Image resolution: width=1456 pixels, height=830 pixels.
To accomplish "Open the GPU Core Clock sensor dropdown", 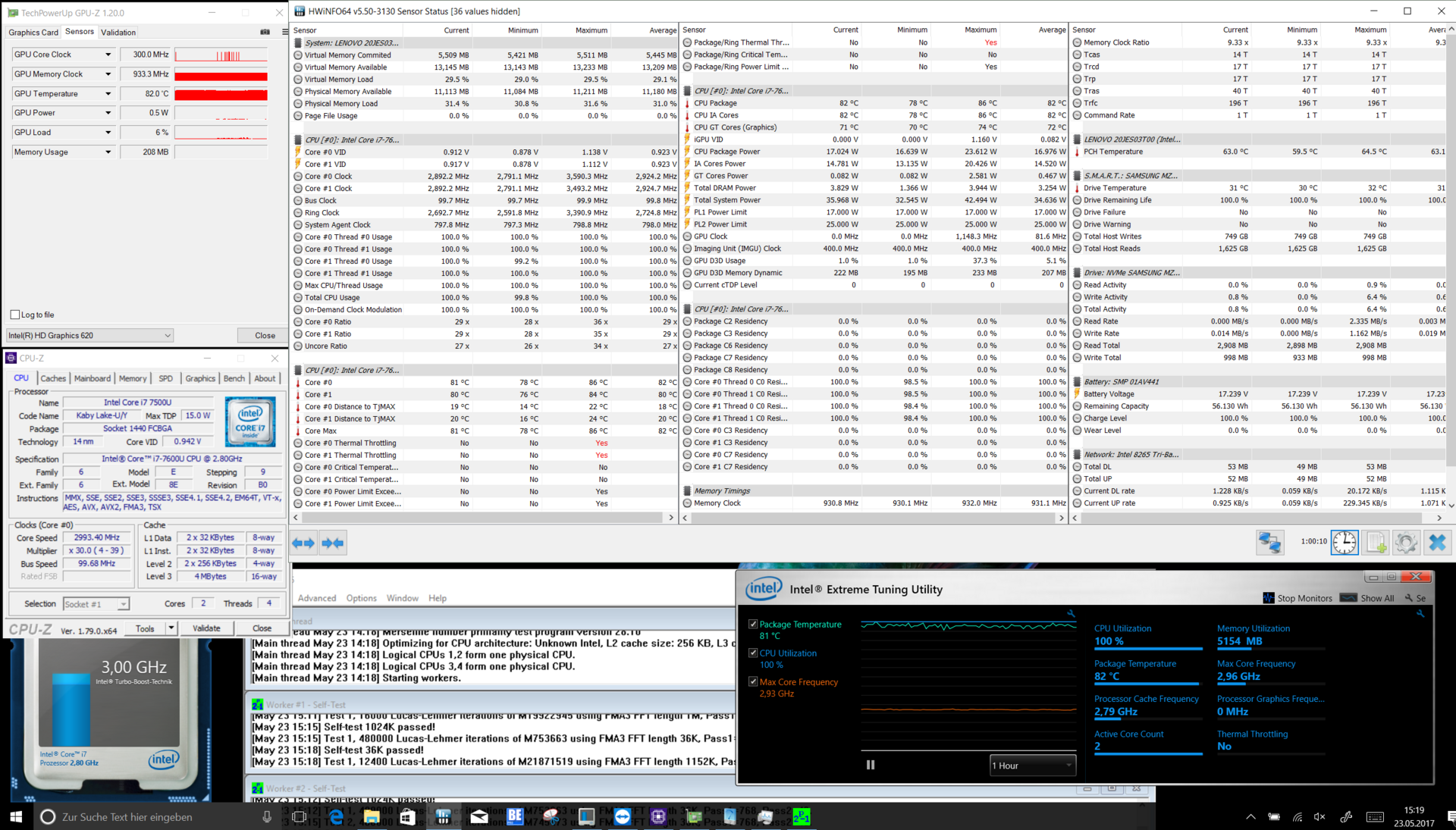I will click(108, 55).
